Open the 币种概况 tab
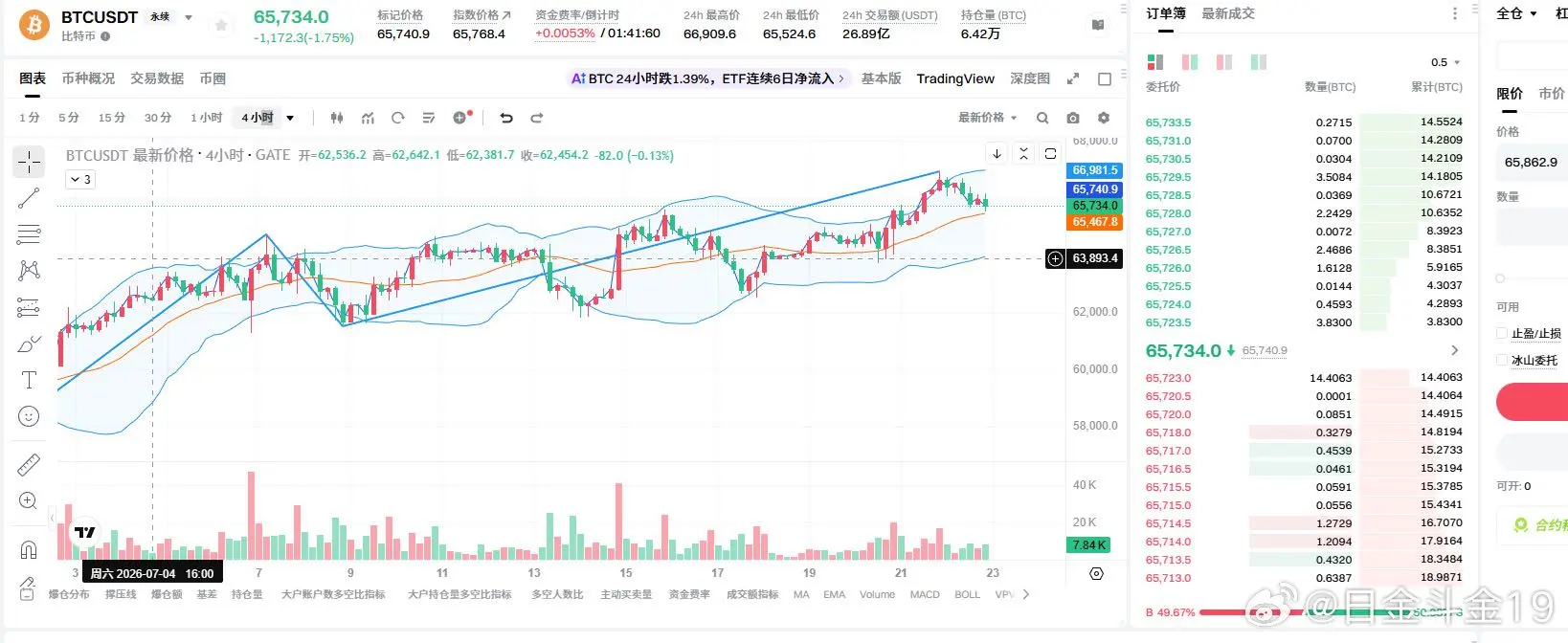The image size is (1568, 643). [x=88, y=78]
